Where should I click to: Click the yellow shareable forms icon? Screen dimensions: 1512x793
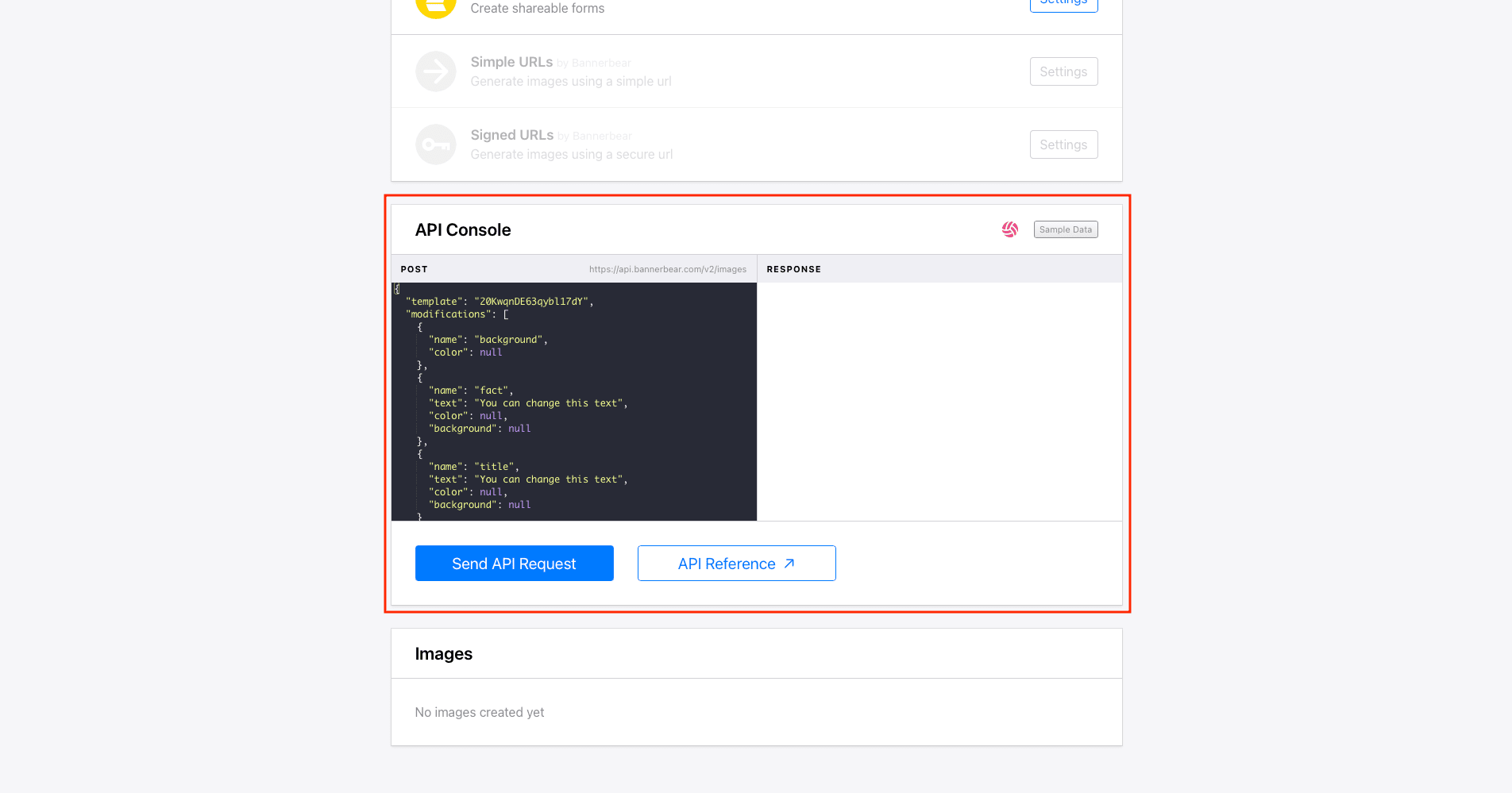click(435, 6)
